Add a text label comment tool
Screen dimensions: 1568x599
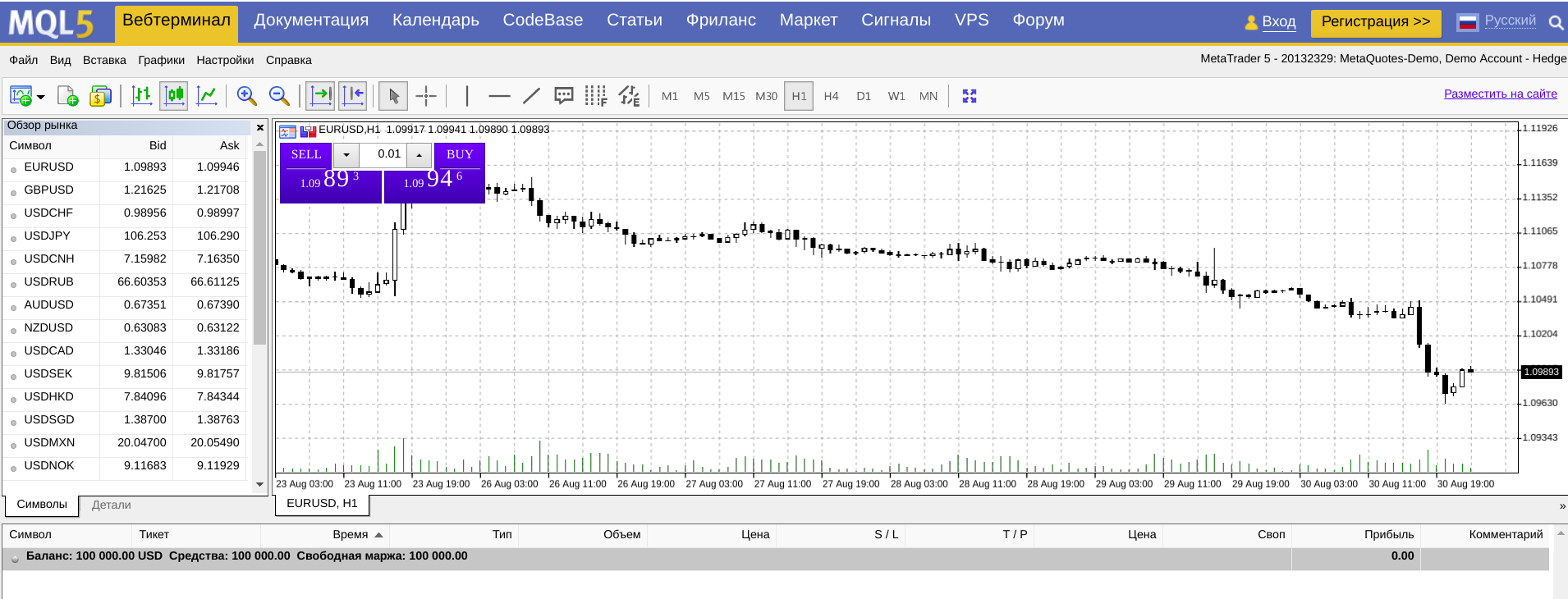pyautogui.click(x=563, y=96)
